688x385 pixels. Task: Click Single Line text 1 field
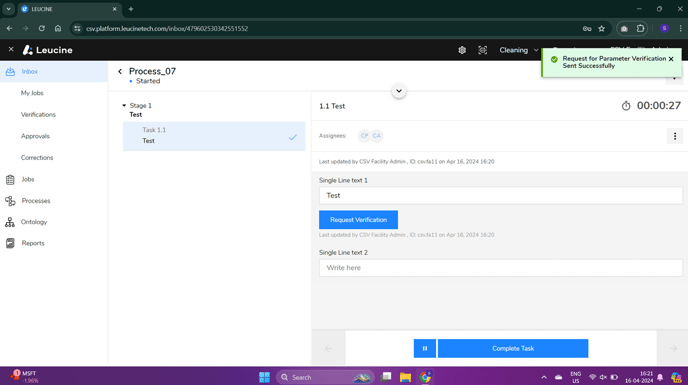(x=501, y=195)
